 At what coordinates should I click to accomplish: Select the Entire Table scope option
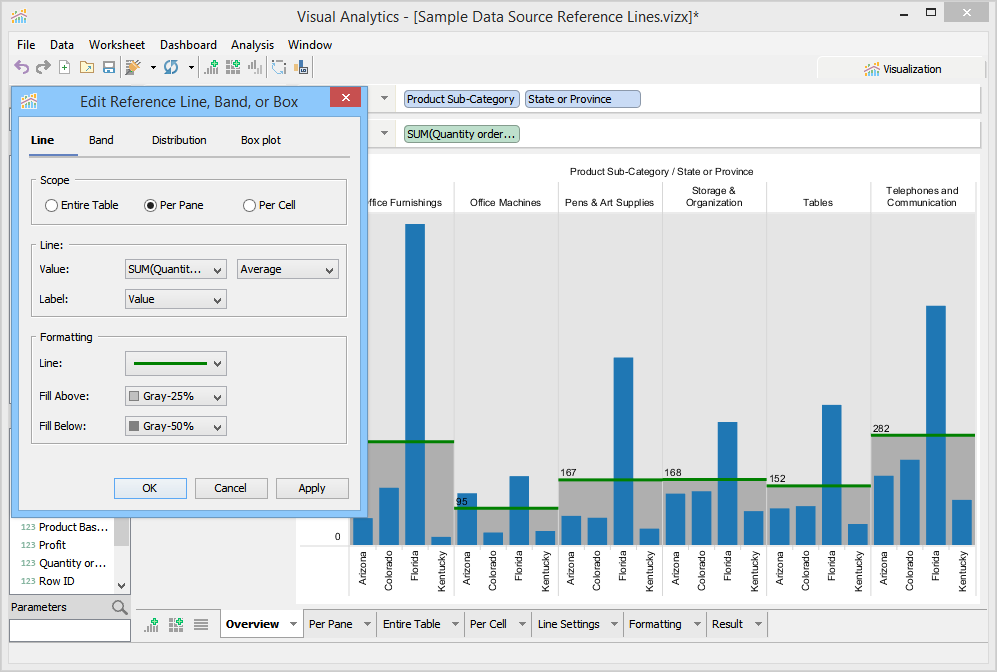[x=52, y=205]
